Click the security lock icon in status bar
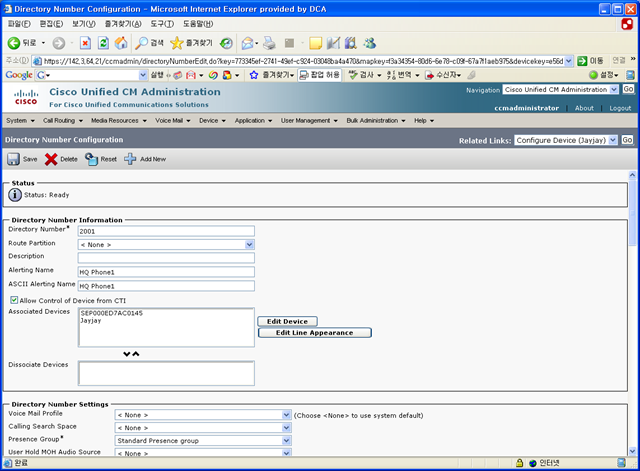This screenshot has width=640, height=471. tap(519, 463)
